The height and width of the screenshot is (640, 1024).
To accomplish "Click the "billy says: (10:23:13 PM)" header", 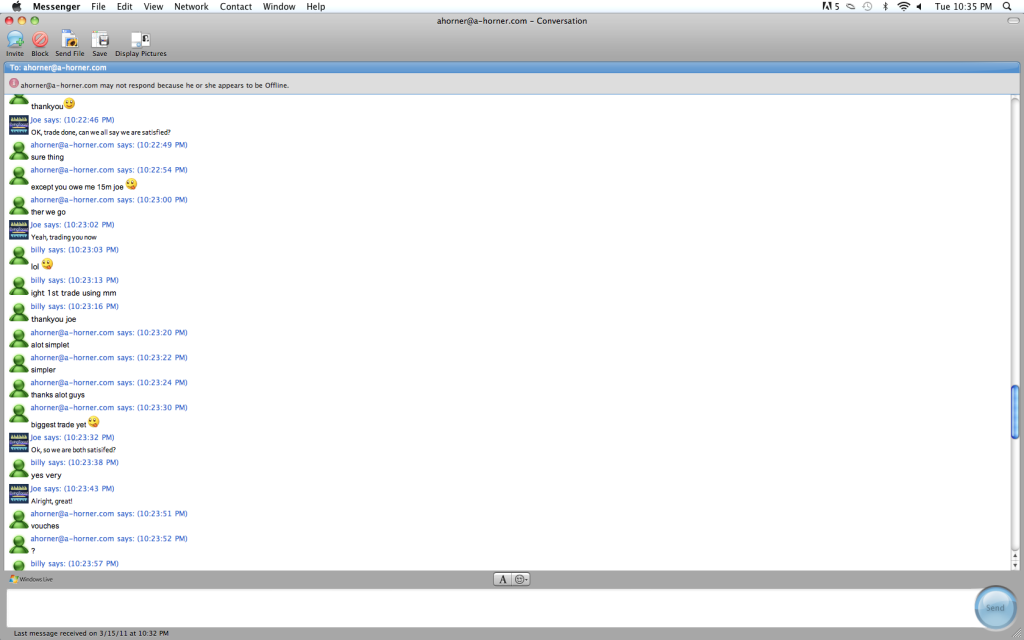I will pyautogui.click(x=74, y=280).
